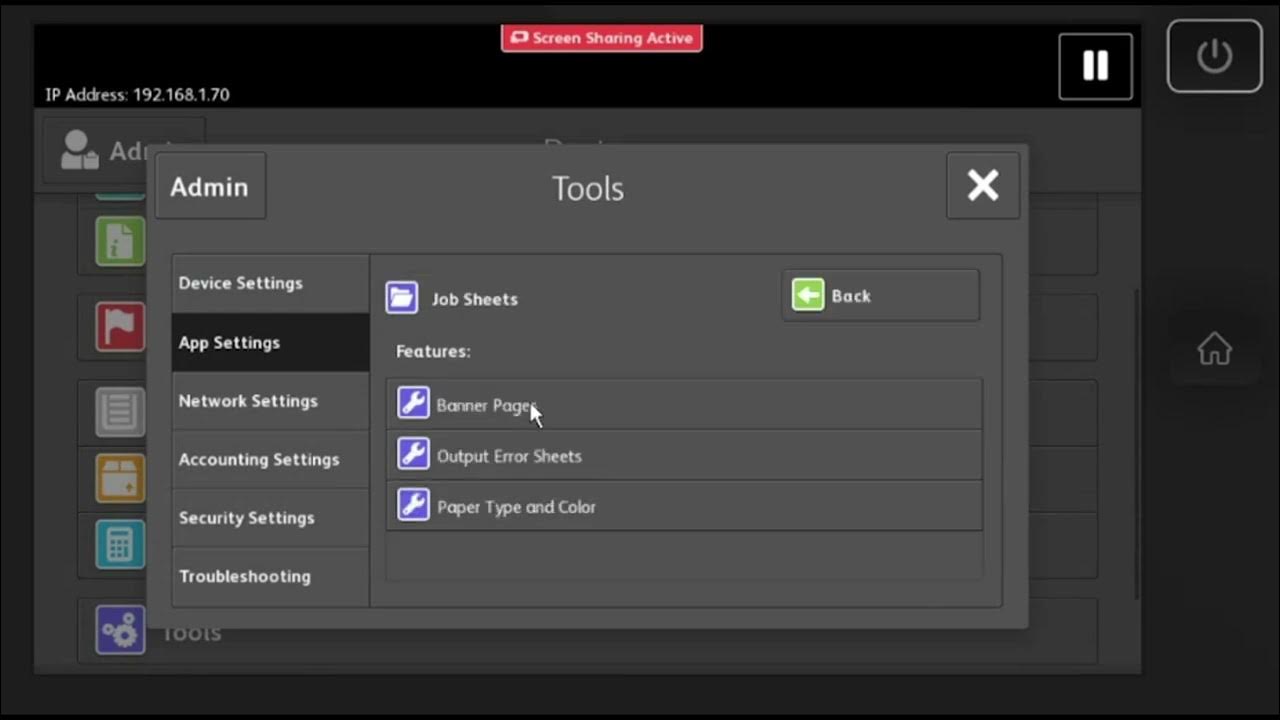
Task: Click the Admin button in Tools dialog
Action: [210, 187]
